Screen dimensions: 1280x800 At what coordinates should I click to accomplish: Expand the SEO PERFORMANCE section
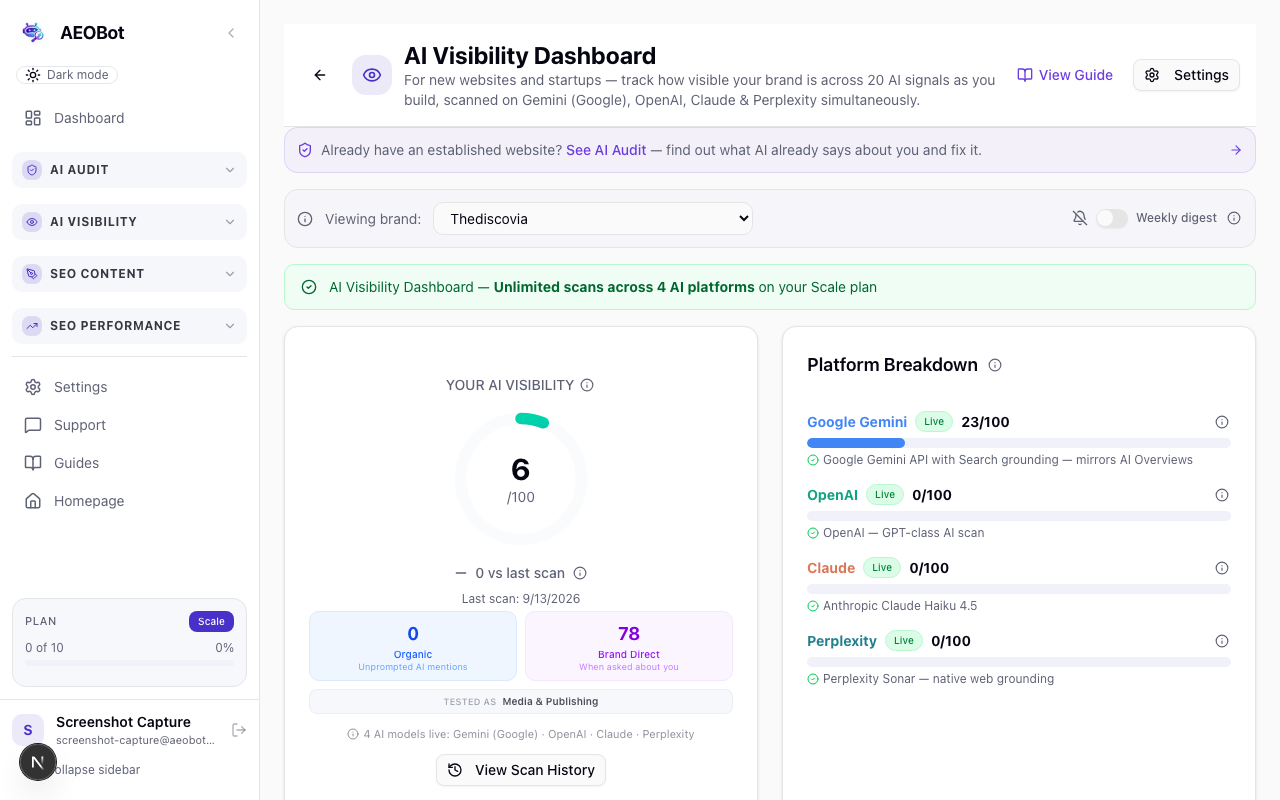[x=129, y=326]
